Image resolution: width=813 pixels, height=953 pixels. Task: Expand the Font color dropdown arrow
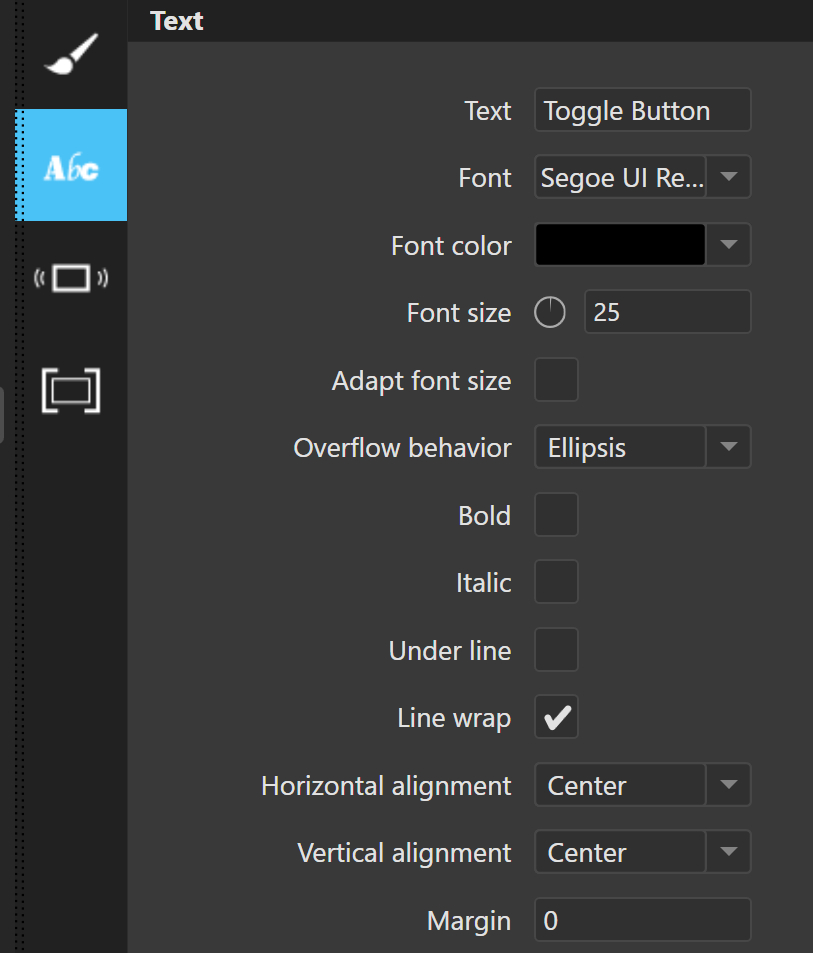[729, 244]
